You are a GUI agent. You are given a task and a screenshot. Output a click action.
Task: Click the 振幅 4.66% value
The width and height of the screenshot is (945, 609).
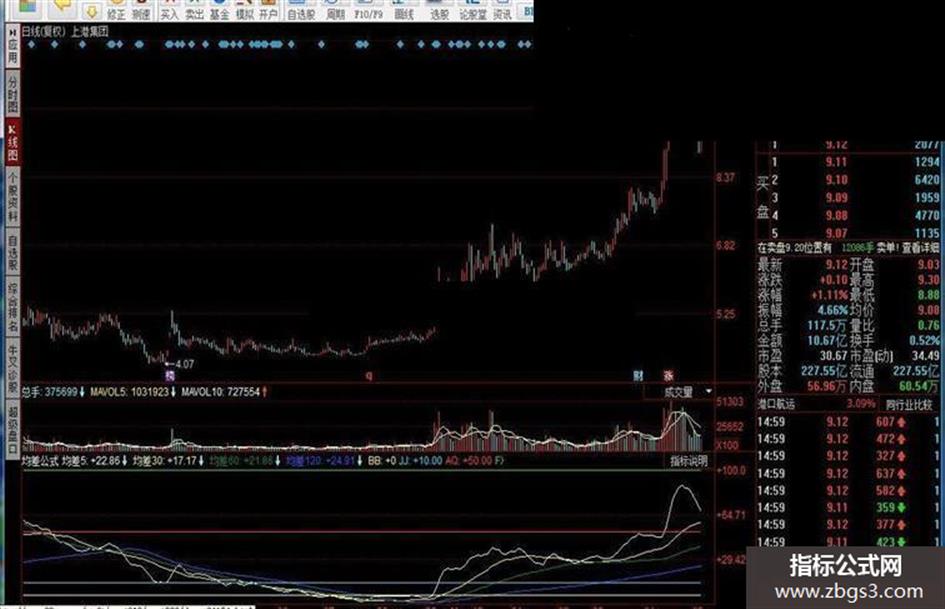pyautogui.click(x=832, y=311)
